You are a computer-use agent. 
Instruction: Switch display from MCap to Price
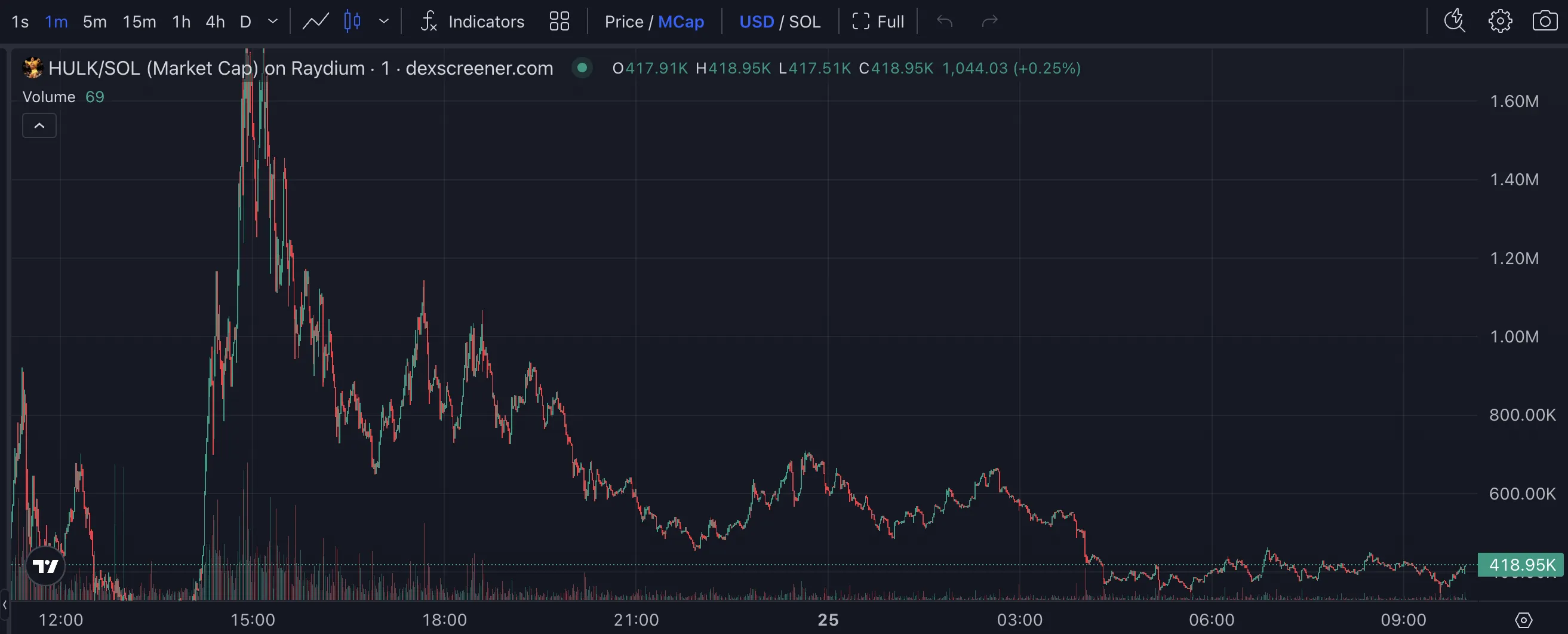(x=623, y=22)
